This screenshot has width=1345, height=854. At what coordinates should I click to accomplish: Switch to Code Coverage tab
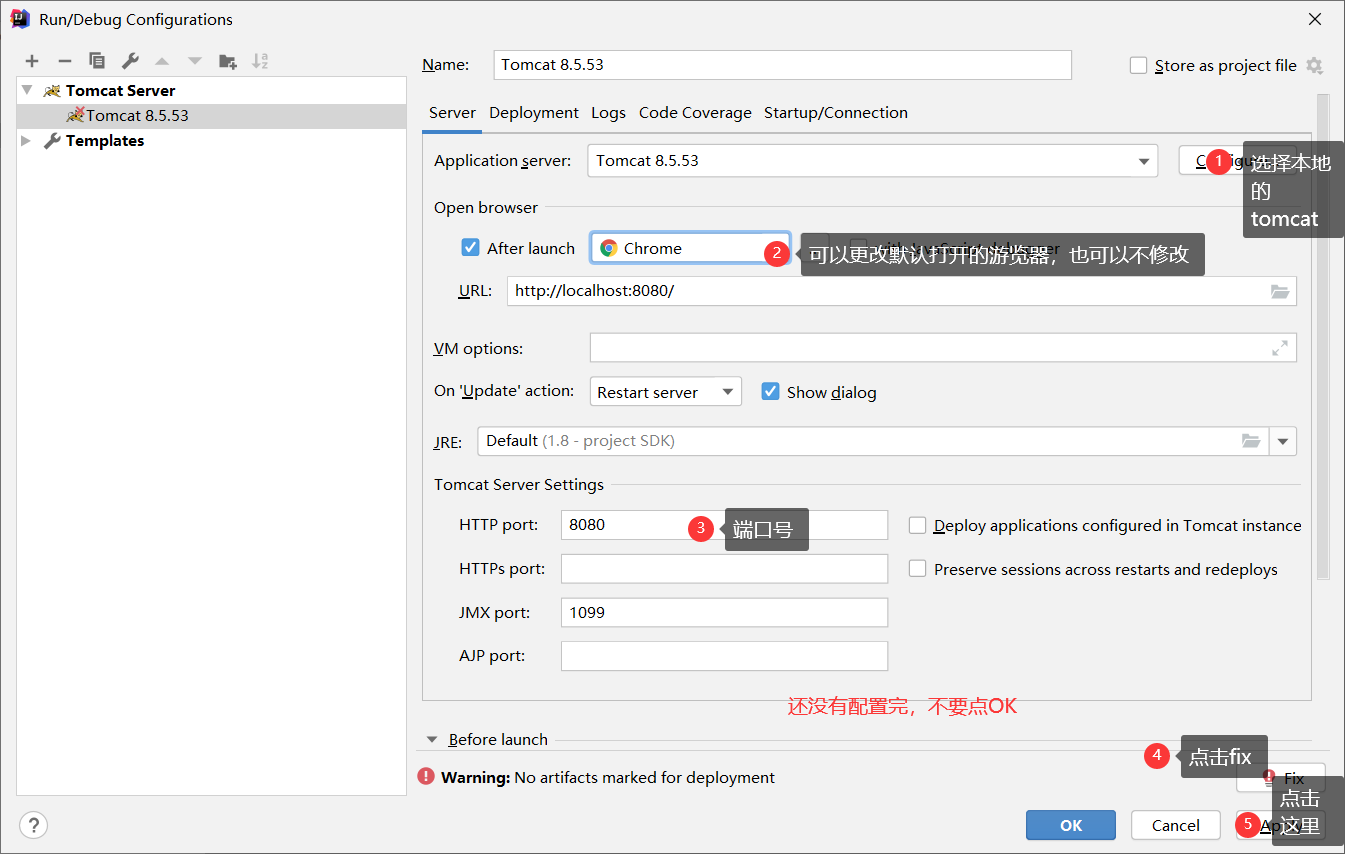(695, 113)
